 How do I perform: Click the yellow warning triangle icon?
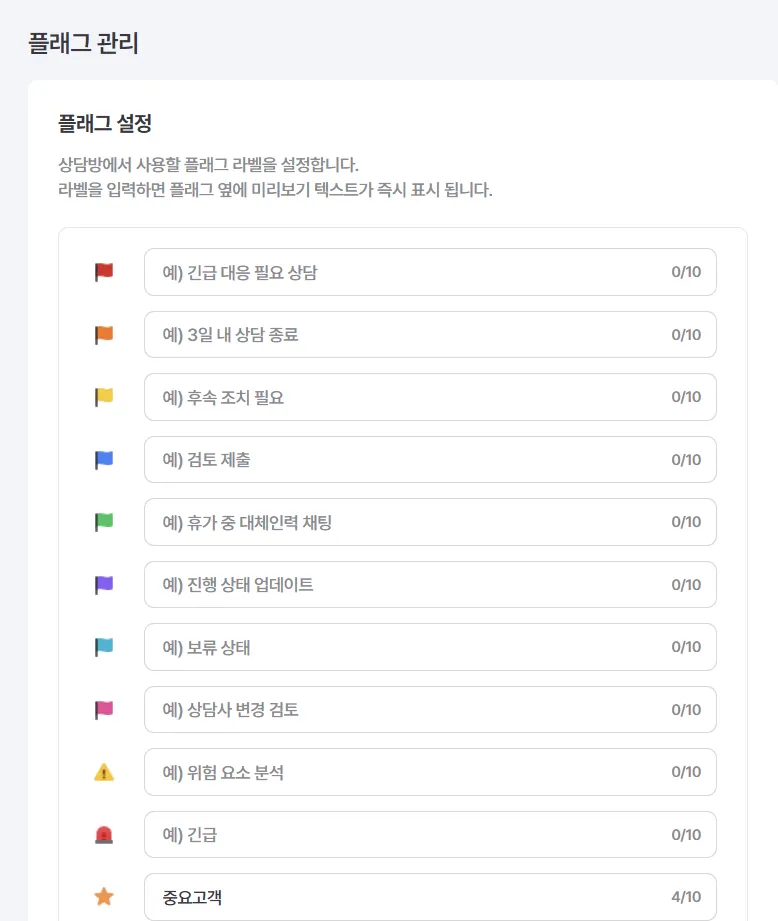pos(104,772)
